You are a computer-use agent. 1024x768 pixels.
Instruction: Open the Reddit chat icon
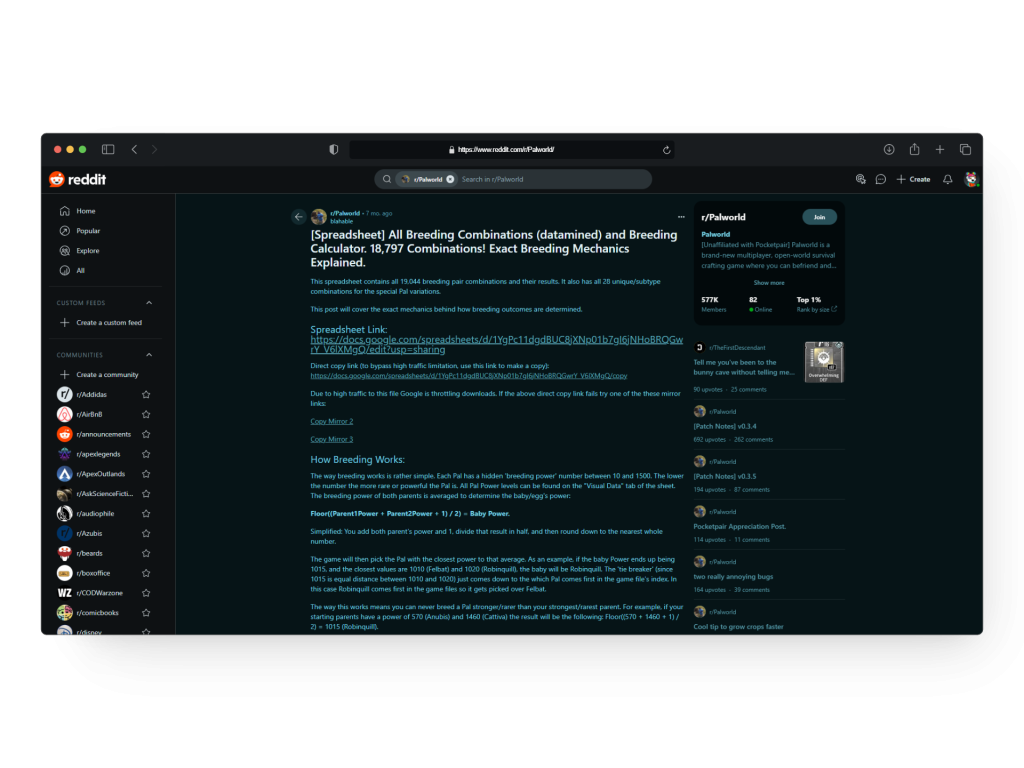click(x=880, y=179)
